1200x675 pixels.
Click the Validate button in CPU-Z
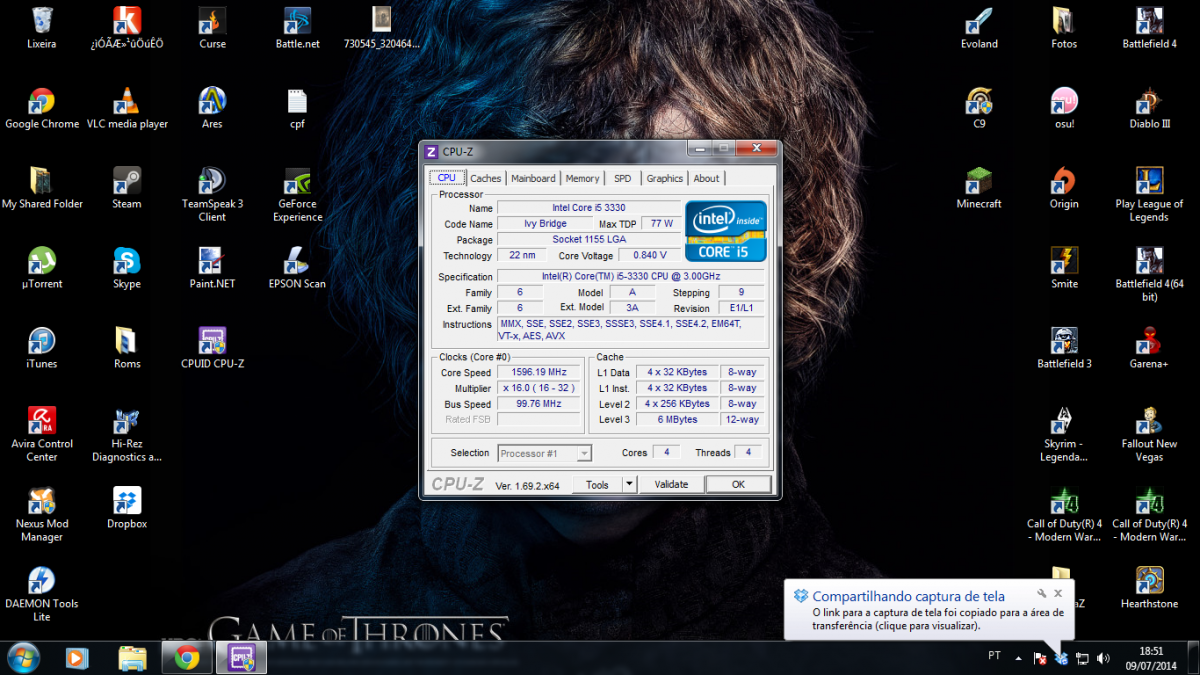(671, 484)
